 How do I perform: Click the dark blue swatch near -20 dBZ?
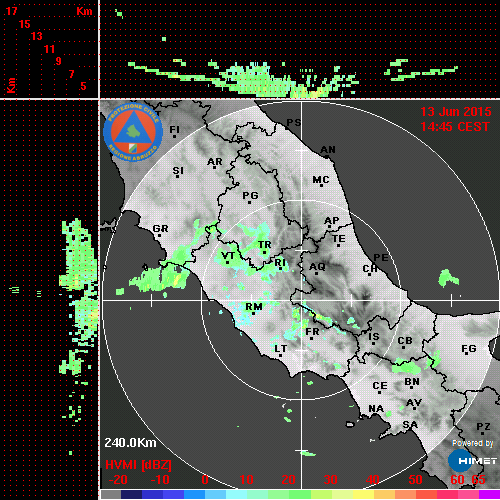pyautogui.click(x=131, y=494)
